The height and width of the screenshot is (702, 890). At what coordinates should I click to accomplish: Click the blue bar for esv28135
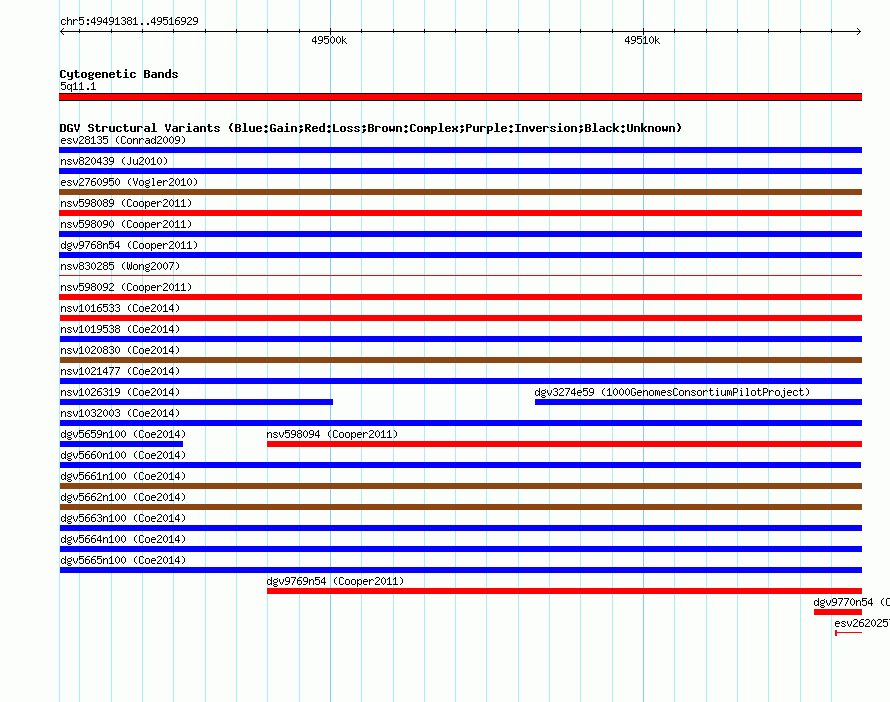click(460, 150)
